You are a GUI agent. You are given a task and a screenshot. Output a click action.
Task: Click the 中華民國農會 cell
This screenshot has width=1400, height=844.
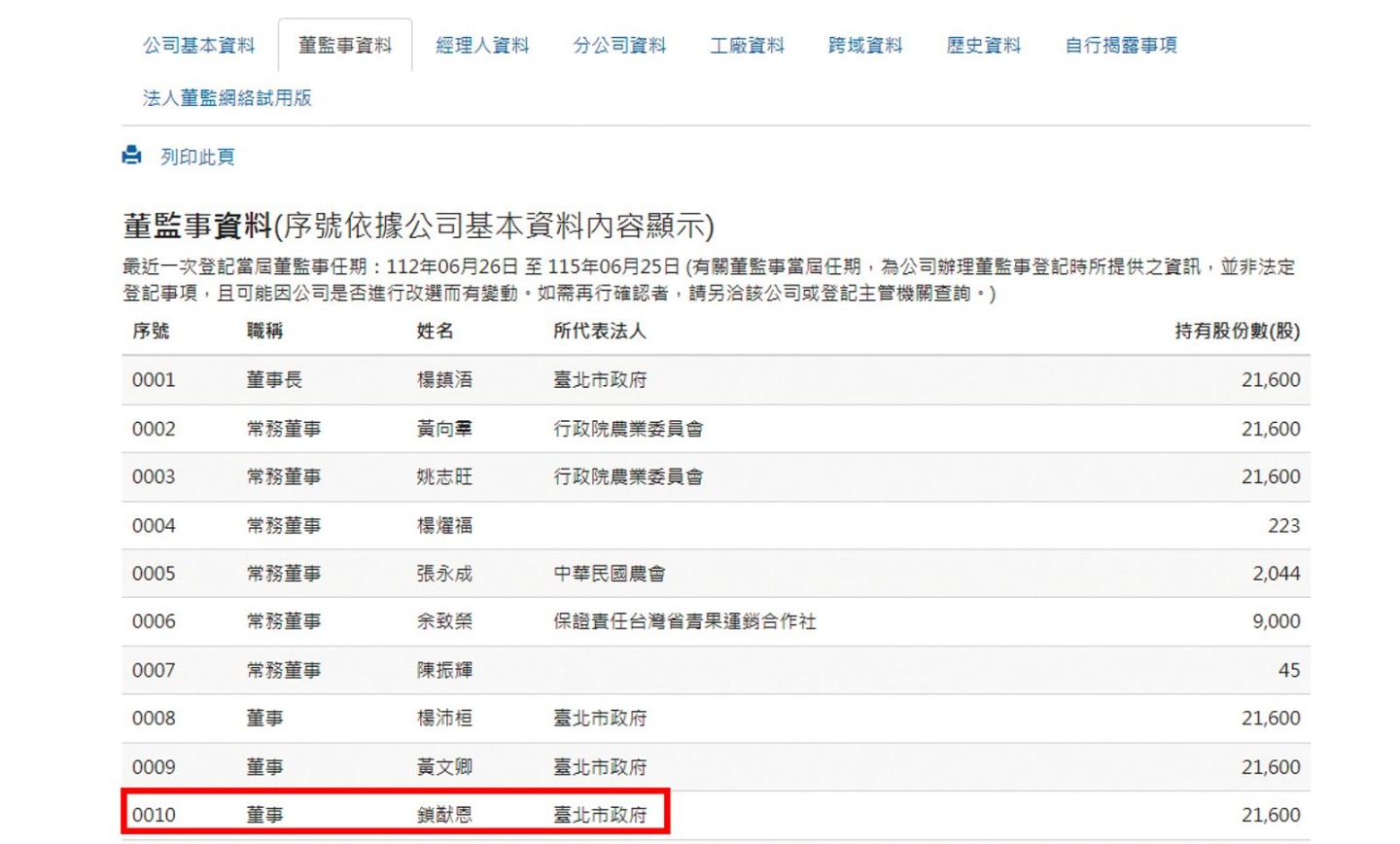[x=610, y=573]
